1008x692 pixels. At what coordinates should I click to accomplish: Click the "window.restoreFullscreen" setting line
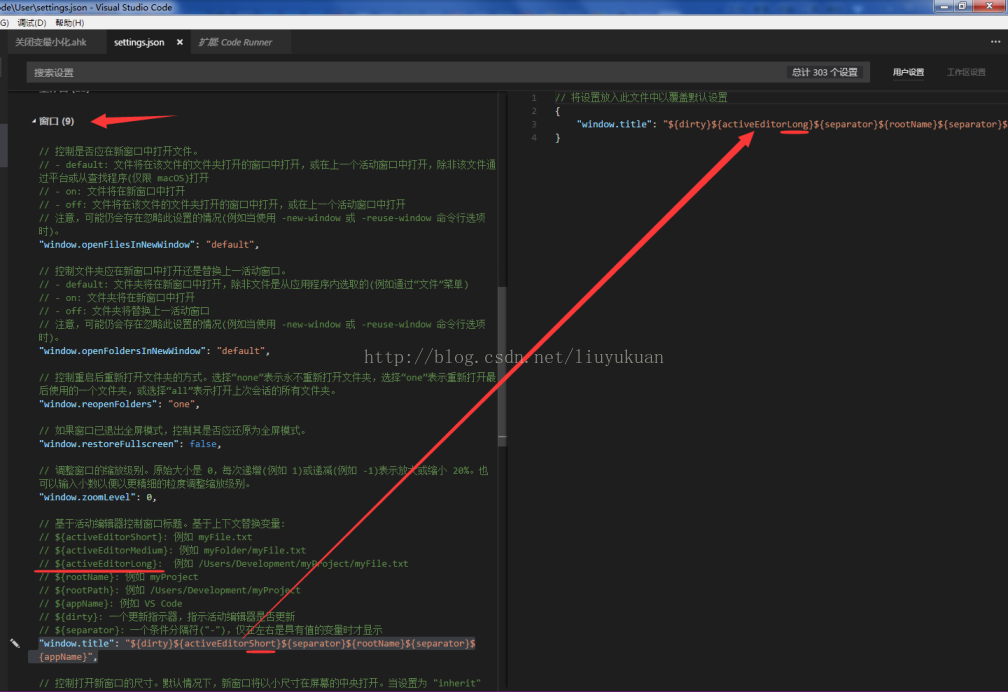[130, 444]
